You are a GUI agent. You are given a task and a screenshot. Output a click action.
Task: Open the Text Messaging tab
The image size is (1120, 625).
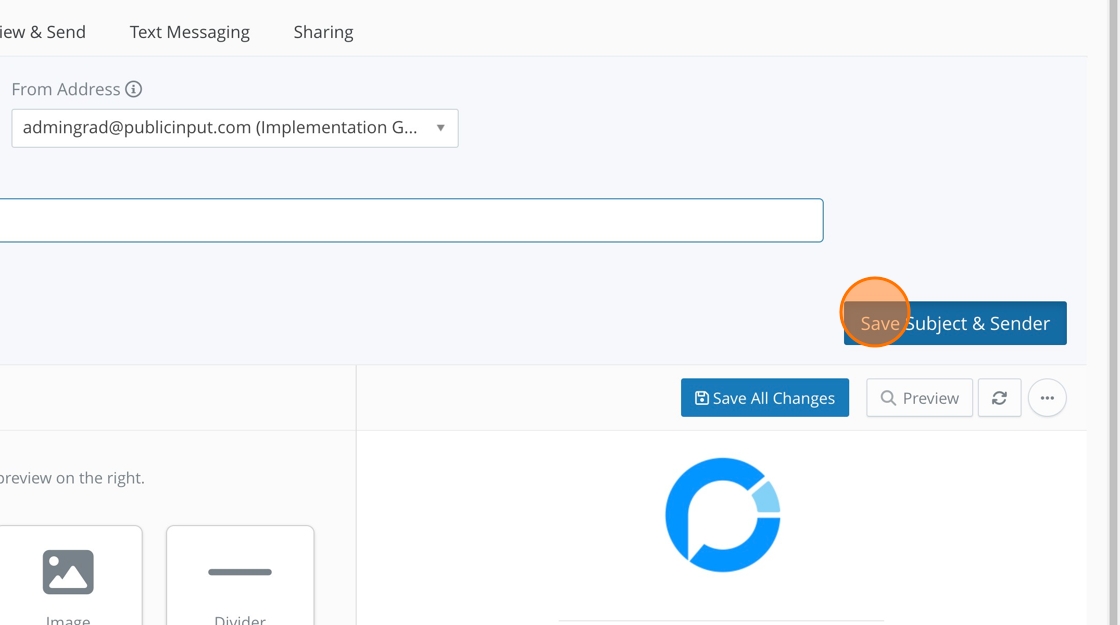tap(189, 32)
